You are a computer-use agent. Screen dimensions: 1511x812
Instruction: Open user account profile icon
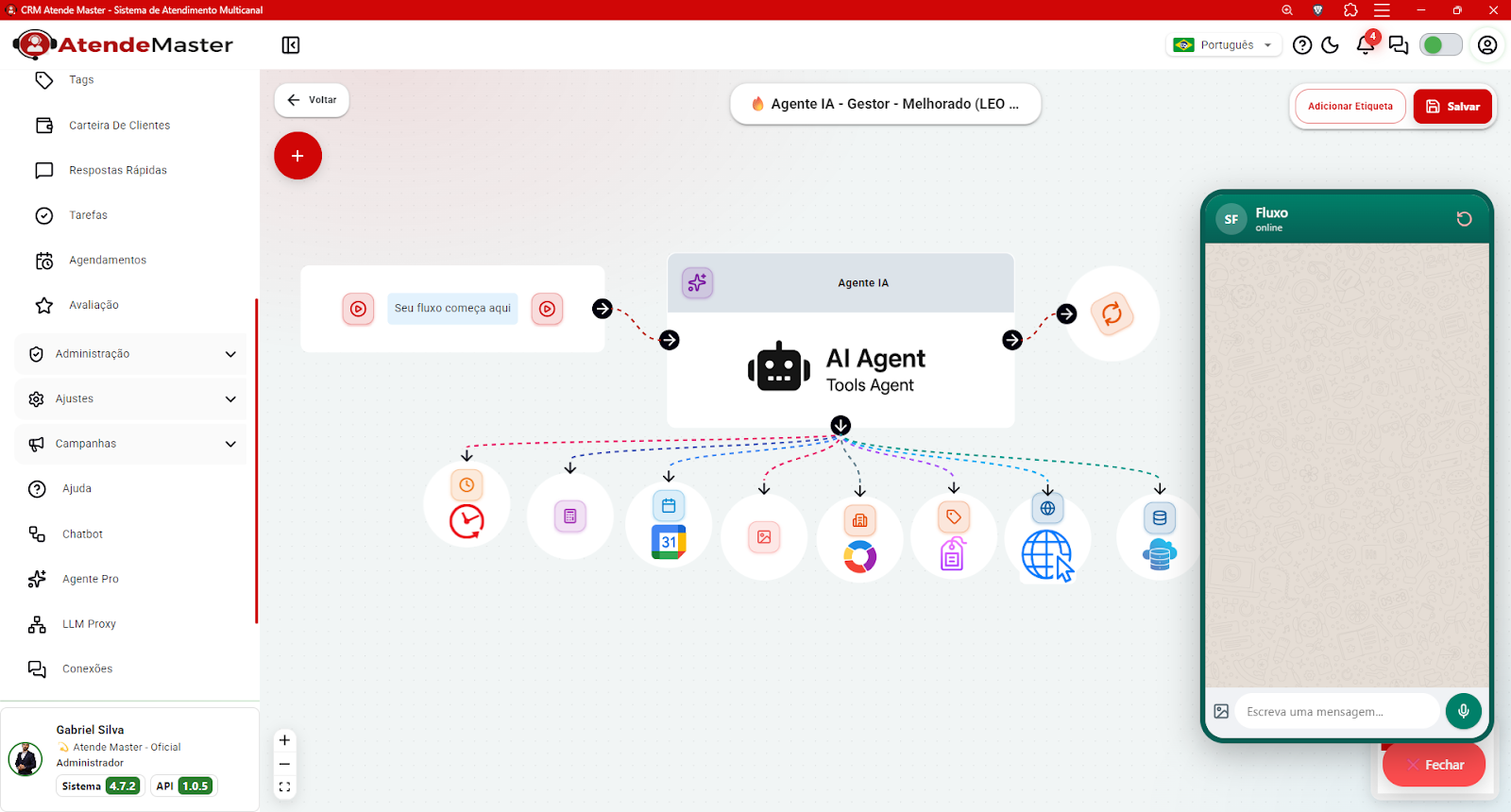point(1487,45)
